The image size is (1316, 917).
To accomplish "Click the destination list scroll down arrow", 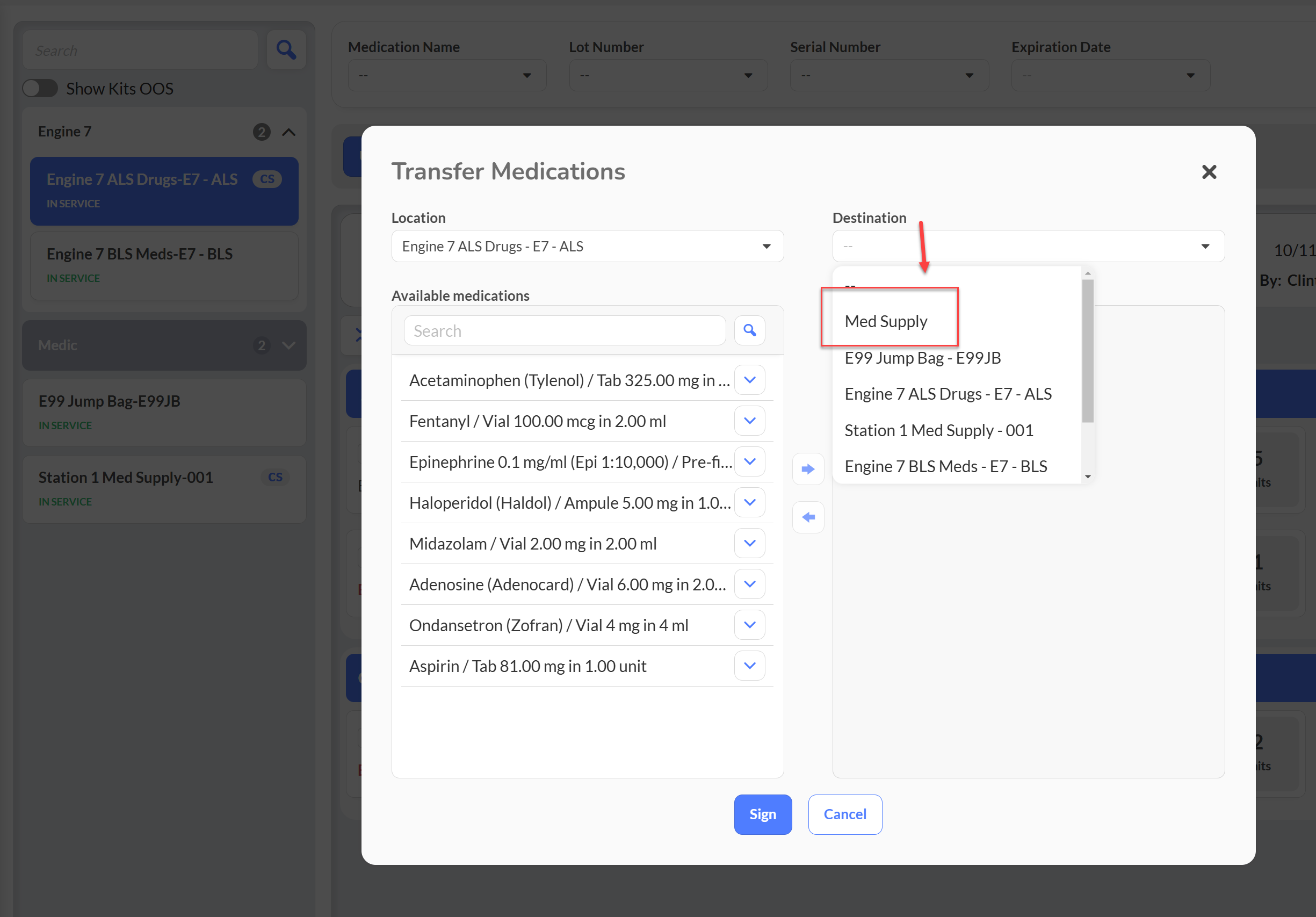I will click(1088, 477).
